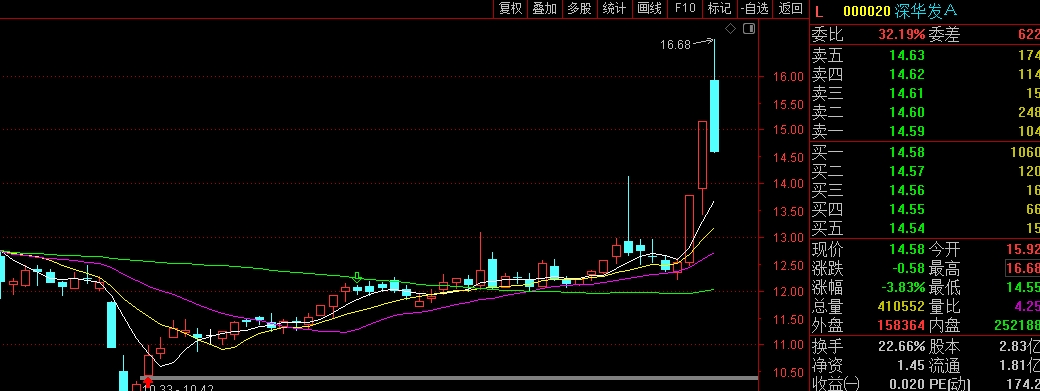Click the red L icon beside stock code
The height and width of the screenshot is (391, 1040).
point(819,11)
